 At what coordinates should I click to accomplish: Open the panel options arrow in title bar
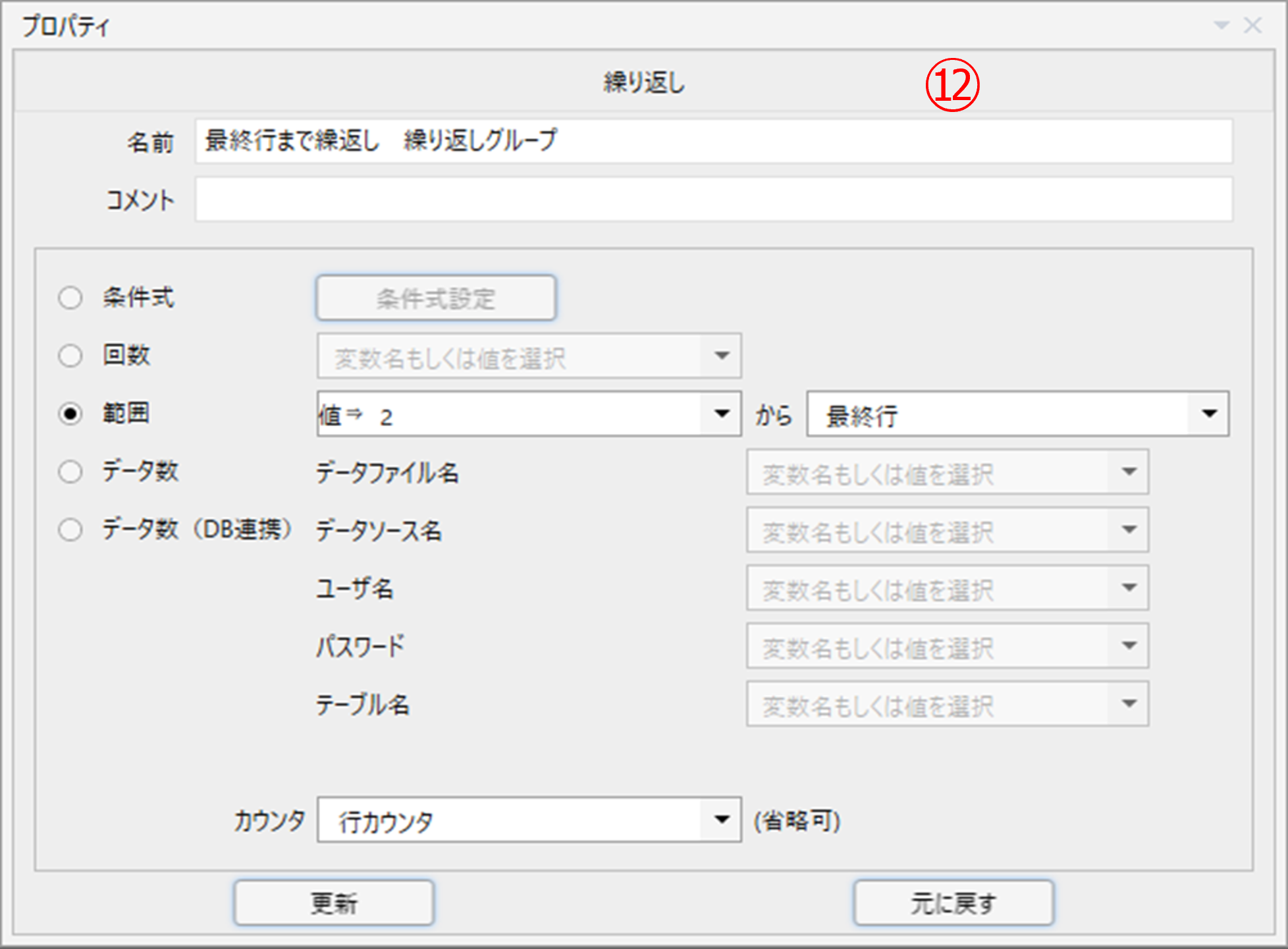pos(1221,26)
